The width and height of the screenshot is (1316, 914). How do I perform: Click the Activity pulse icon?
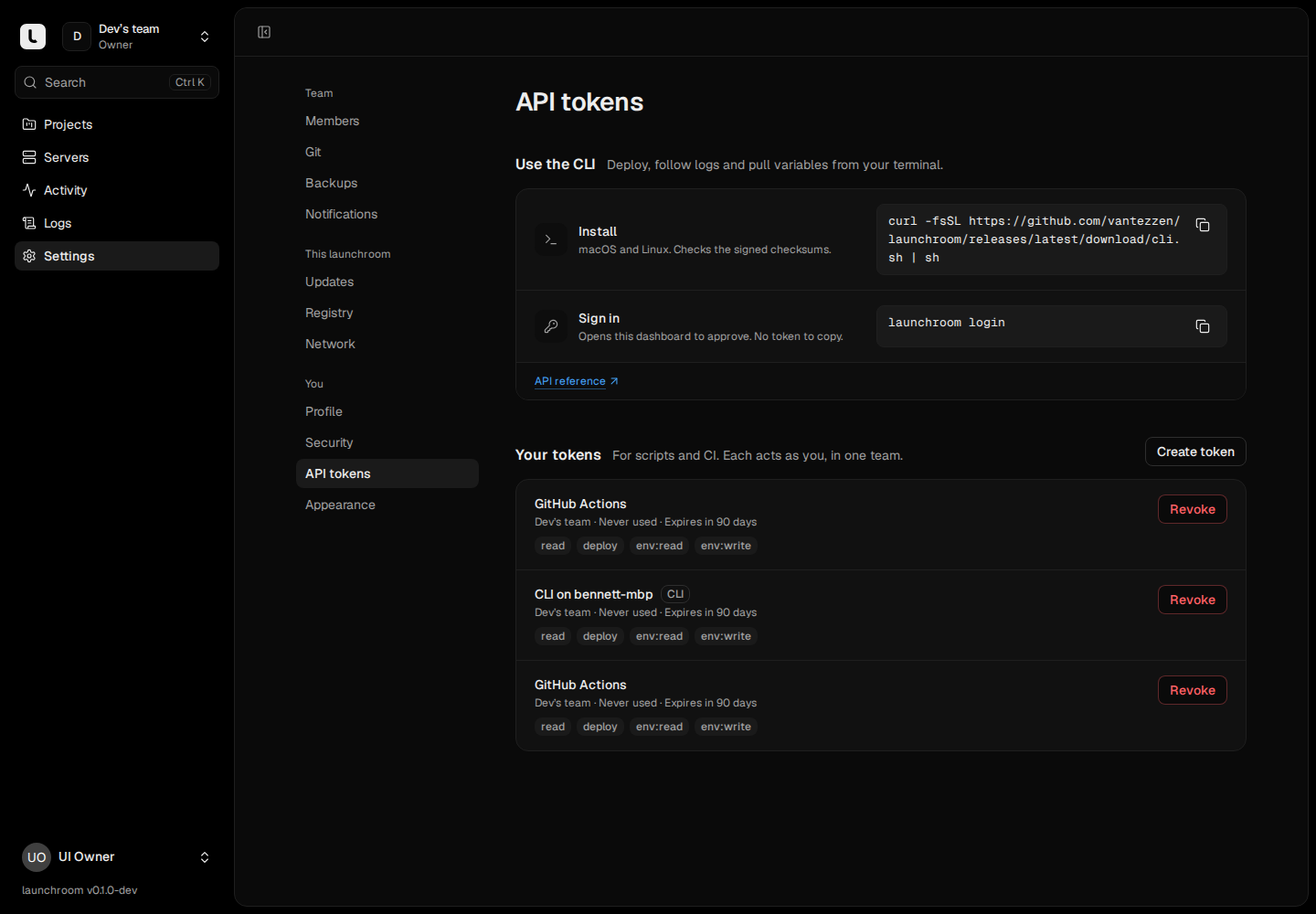29,190
